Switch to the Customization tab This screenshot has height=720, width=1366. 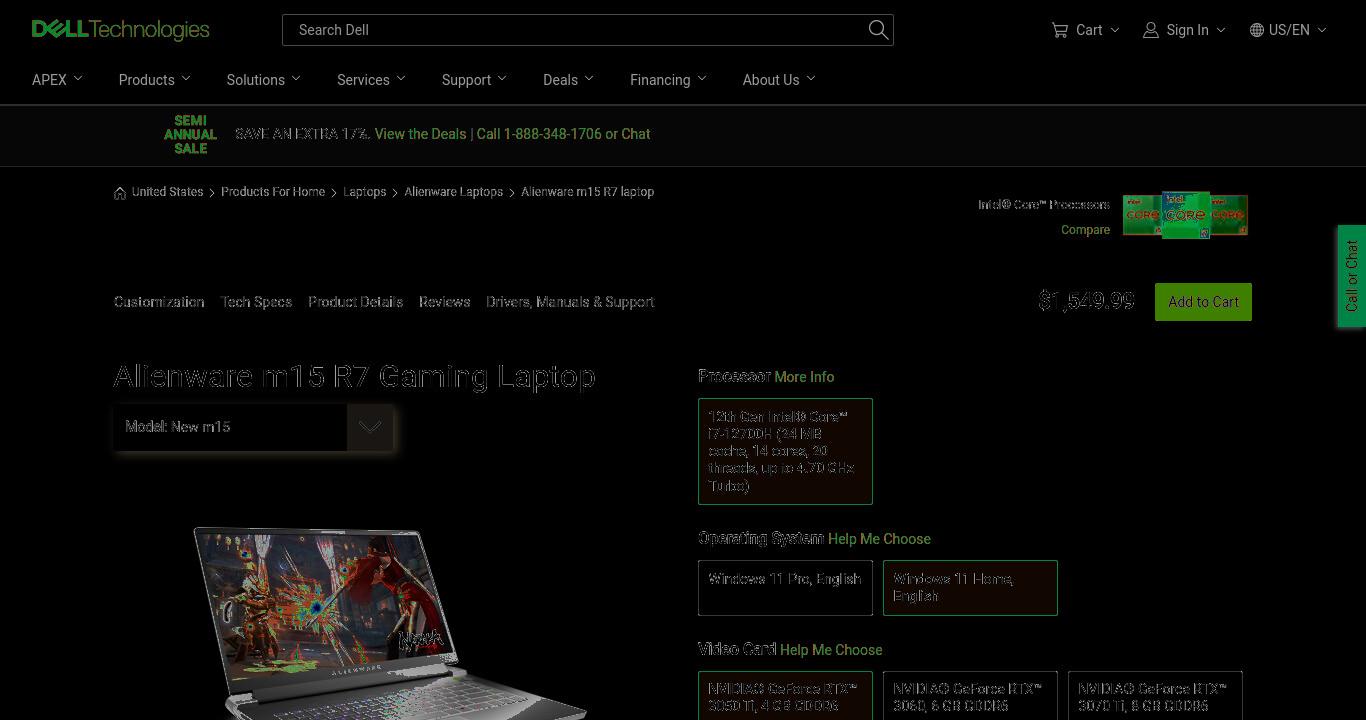coord(159,302)
